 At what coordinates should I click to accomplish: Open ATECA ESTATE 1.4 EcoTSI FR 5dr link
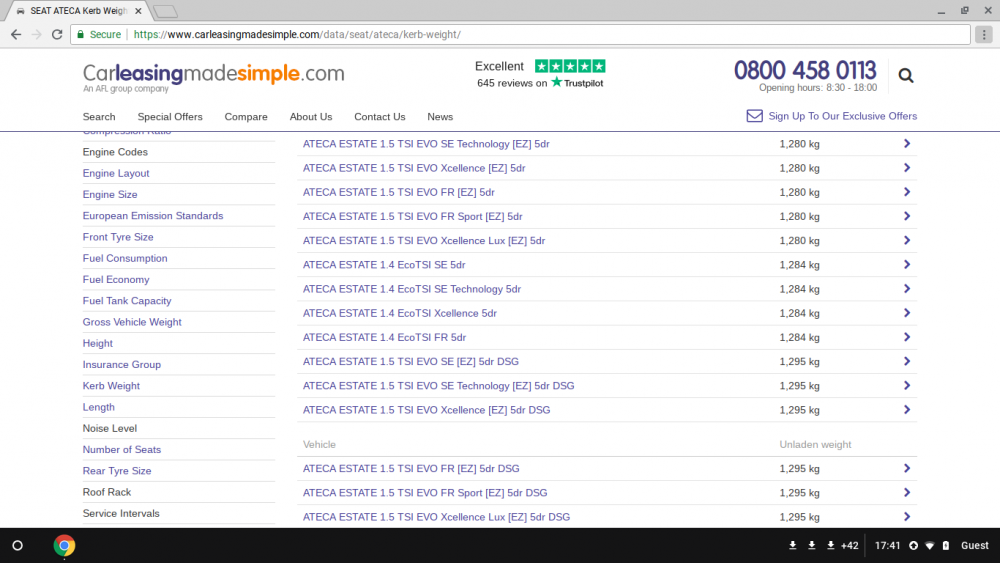click(x=385, y=337)
